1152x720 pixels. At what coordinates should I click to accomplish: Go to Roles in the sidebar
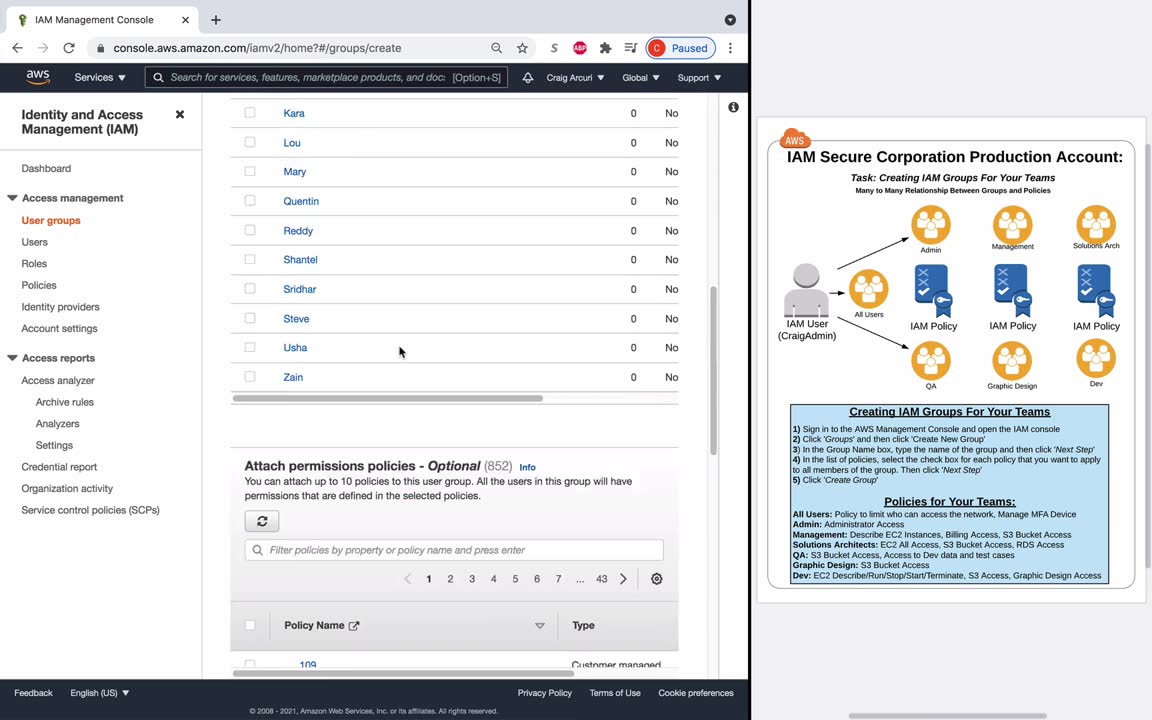34,263
